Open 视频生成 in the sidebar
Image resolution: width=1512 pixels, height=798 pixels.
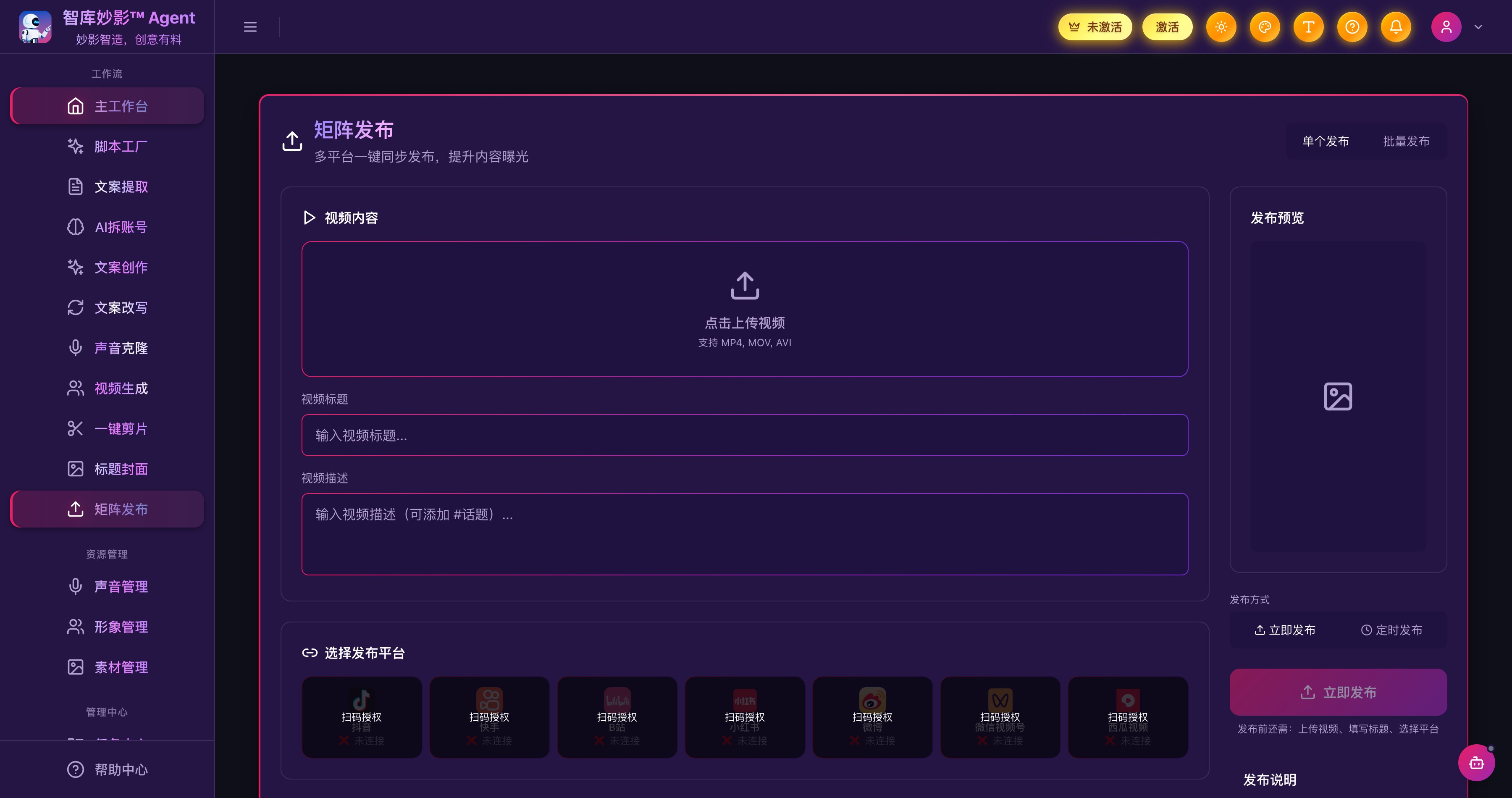coord(108,388)
